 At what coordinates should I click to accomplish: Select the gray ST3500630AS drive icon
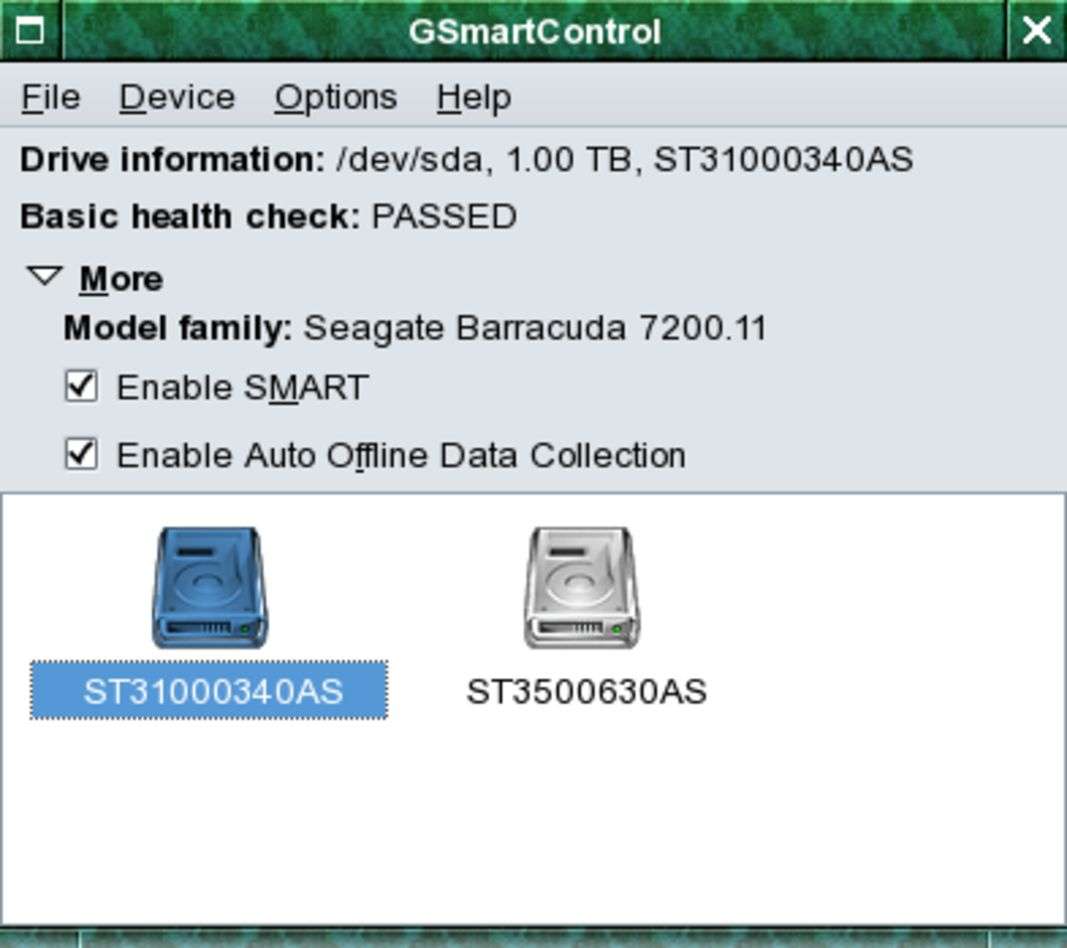581,587
